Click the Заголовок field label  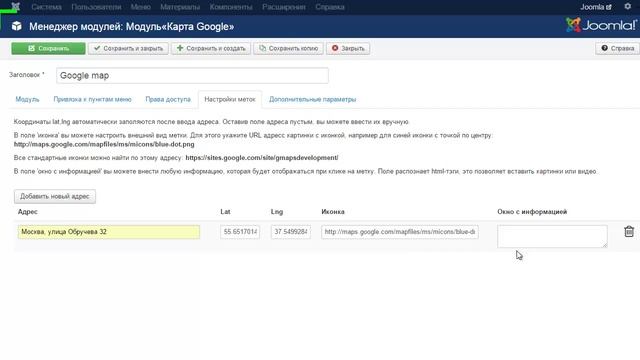(x=27, y=75)
